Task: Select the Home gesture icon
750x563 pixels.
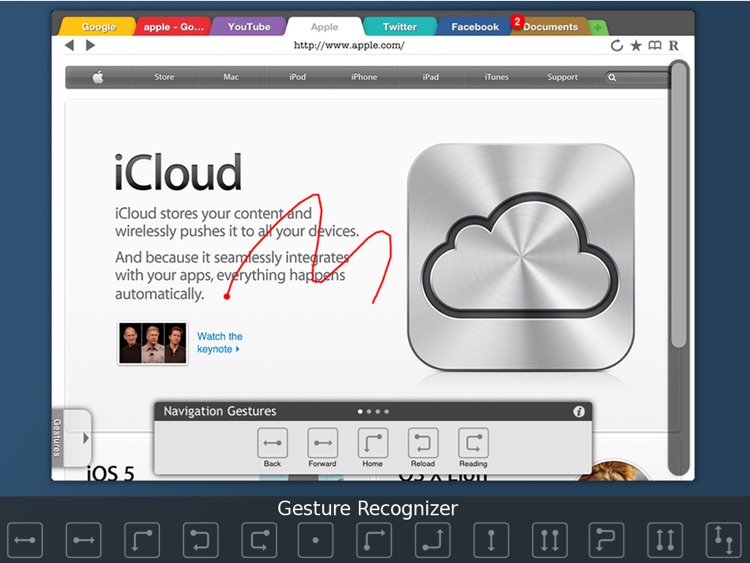Action: [373, 442]
